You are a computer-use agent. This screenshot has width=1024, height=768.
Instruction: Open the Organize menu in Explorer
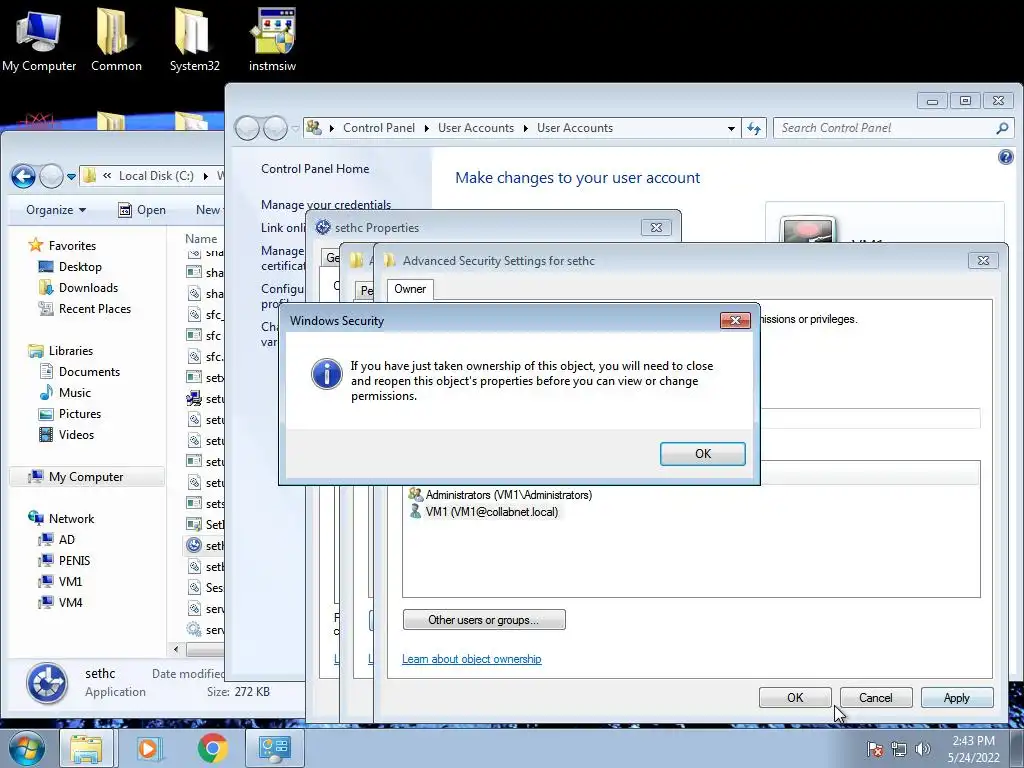56,210
